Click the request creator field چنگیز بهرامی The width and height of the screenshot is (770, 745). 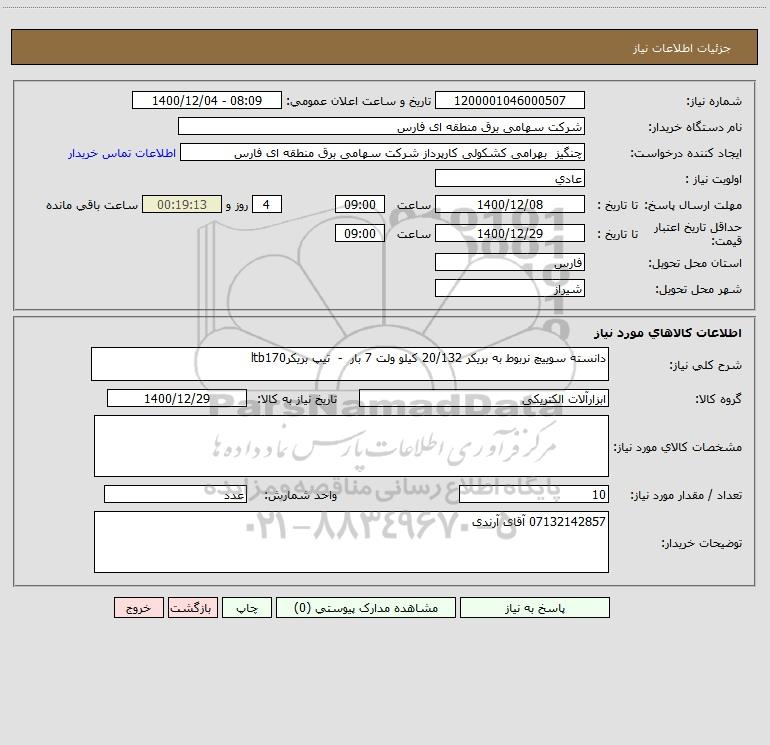[383, 152]
